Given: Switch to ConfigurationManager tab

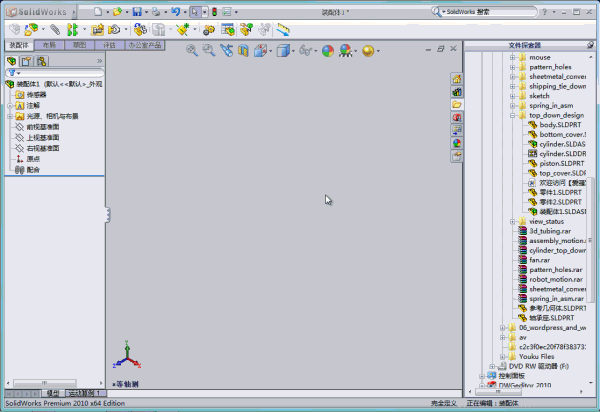Looking at the screenshot, I should pyautogui.click(x=41, y=61).
